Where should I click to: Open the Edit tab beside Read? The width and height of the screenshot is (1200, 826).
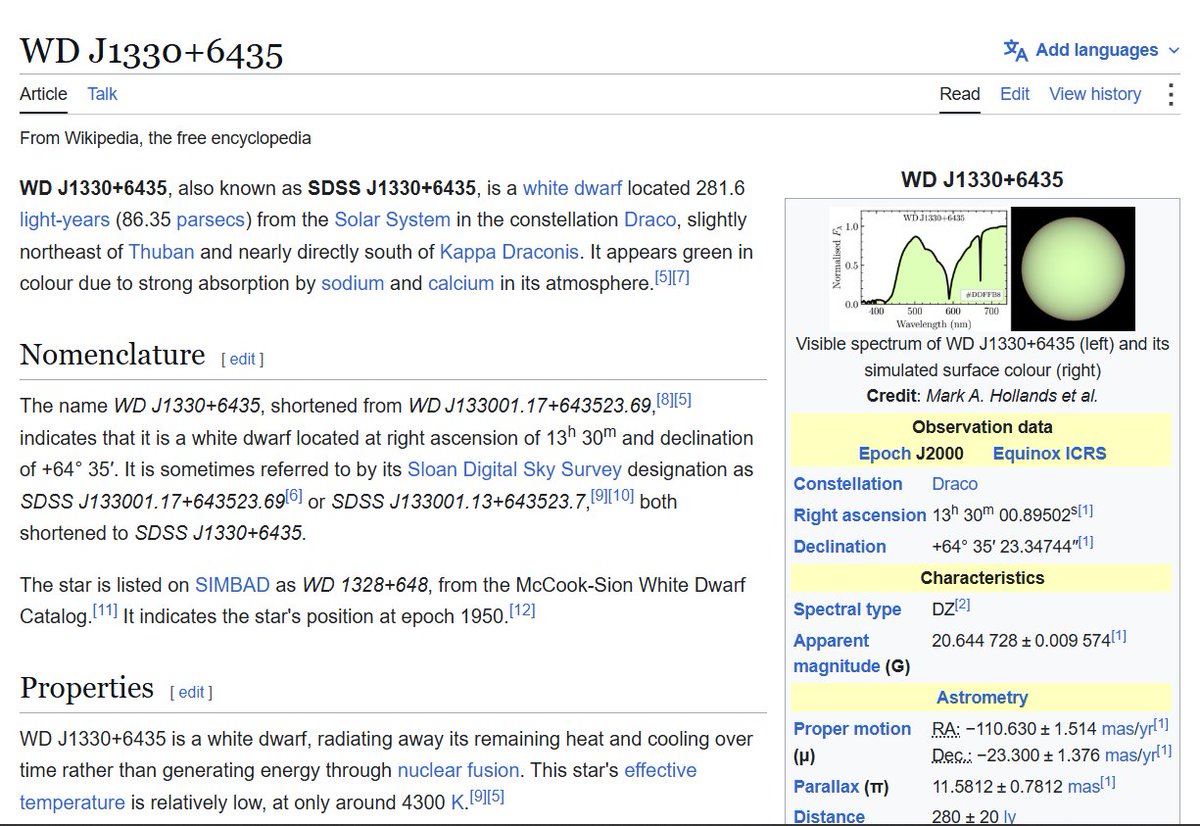[x=1015, y=94]
